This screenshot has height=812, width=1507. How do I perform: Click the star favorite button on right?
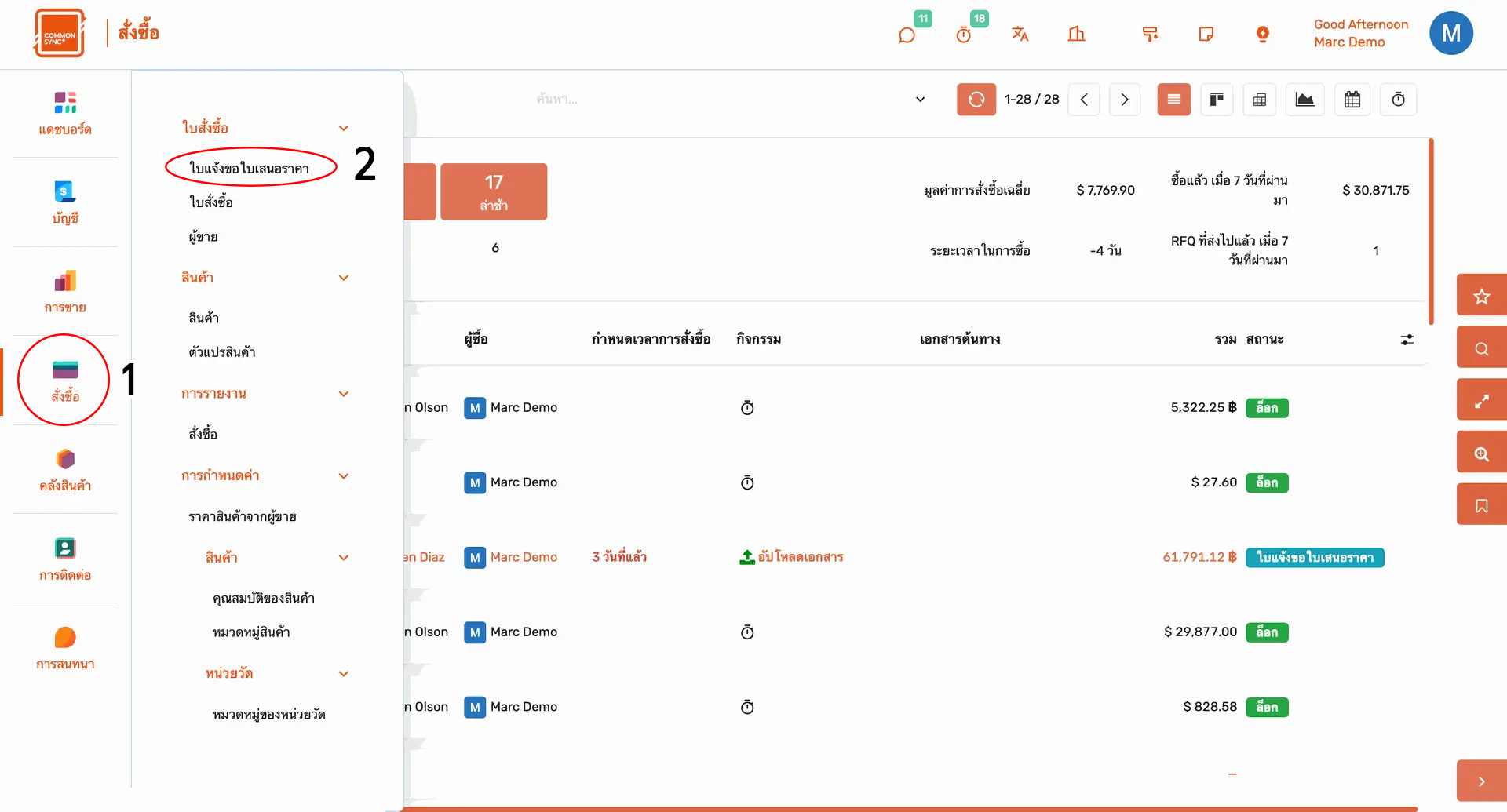point(1481,297)
